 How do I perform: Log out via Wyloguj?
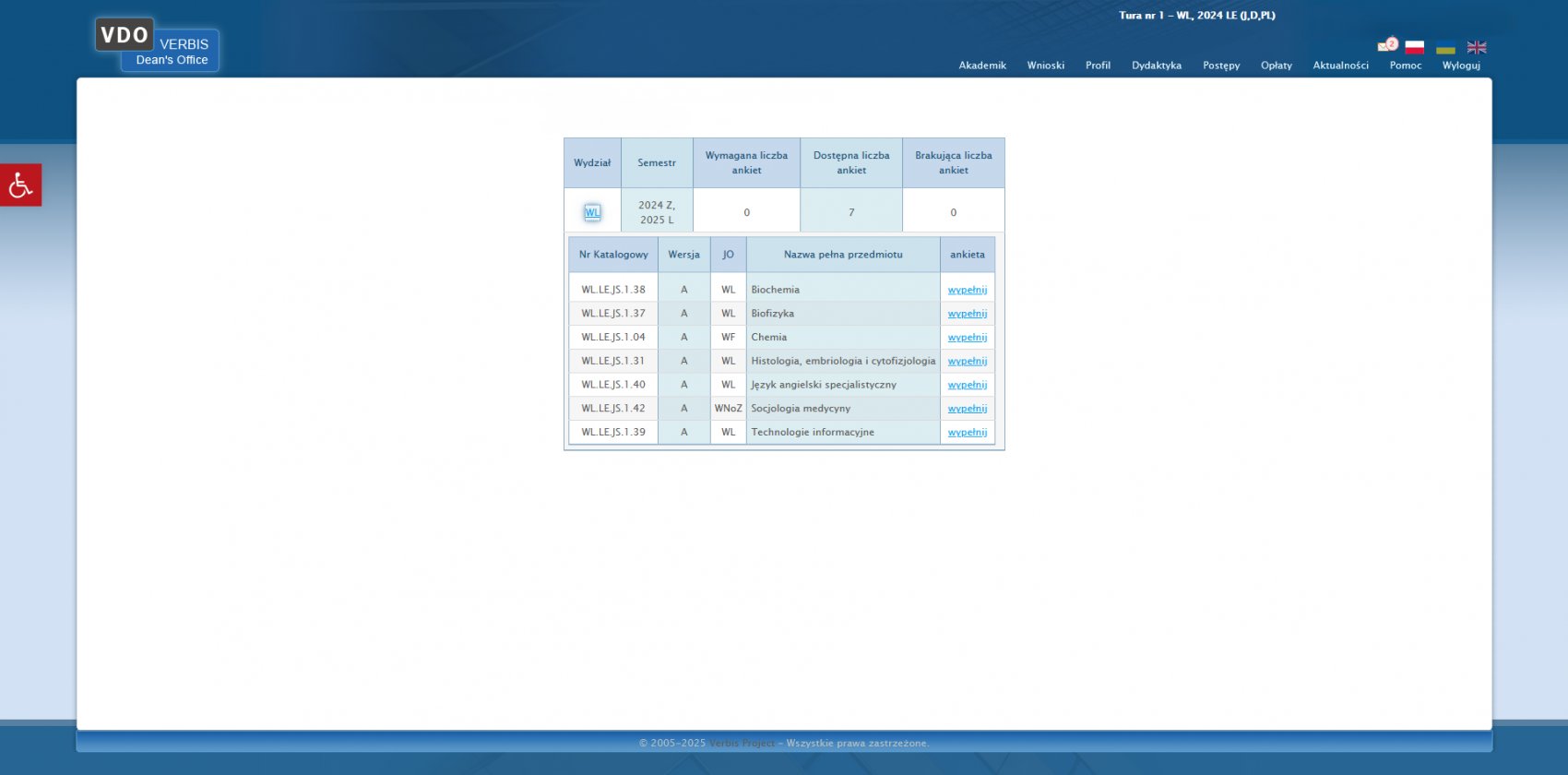pyautogui.click(x=1461, y=66)
